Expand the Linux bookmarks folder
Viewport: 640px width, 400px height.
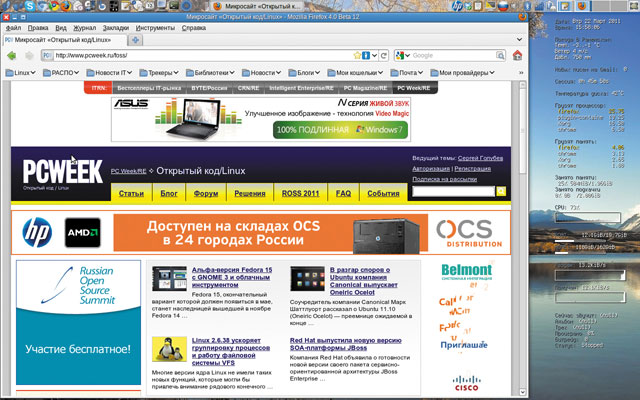(20, 73)
